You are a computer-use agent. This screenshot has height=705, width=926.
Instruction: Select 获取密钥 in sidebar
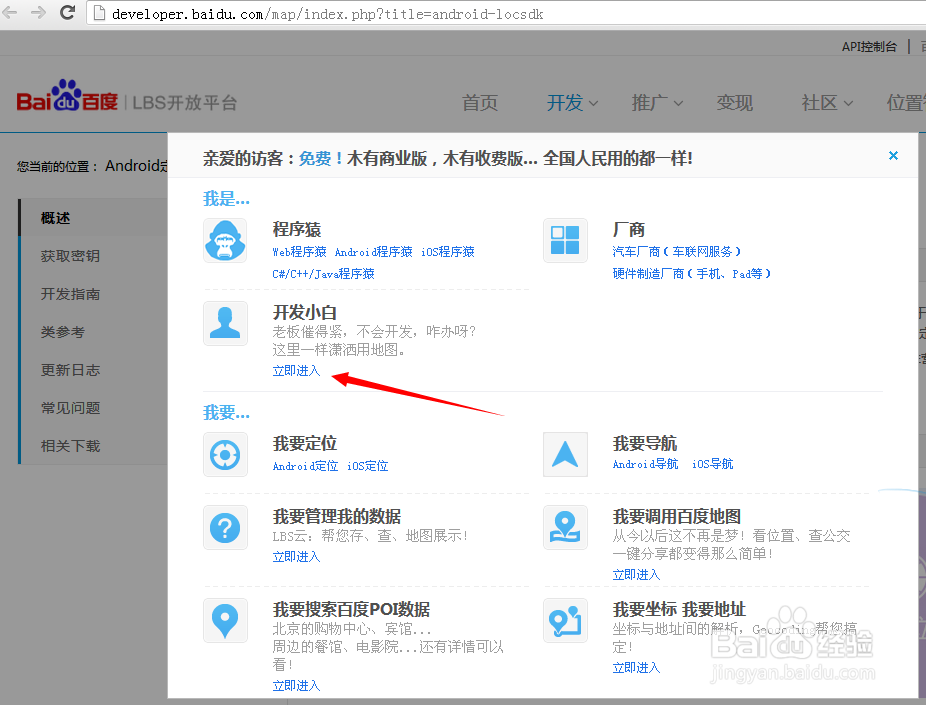93,256
